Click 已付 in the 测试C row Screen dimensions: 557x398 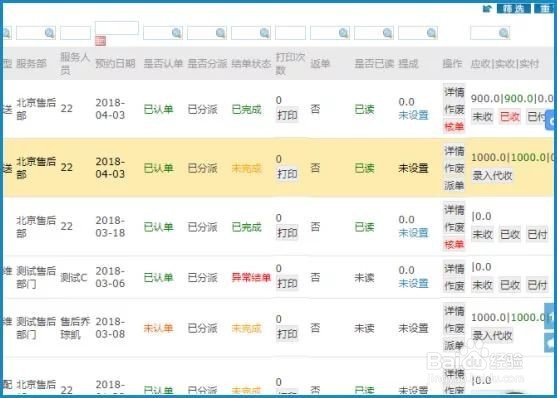click(537, 285)
